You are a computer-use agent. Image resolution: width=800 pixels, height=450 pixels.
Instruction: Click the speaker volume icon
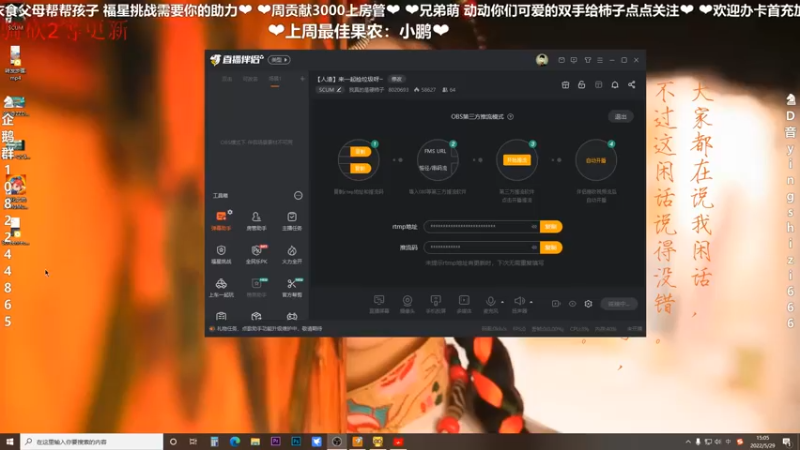519,301
